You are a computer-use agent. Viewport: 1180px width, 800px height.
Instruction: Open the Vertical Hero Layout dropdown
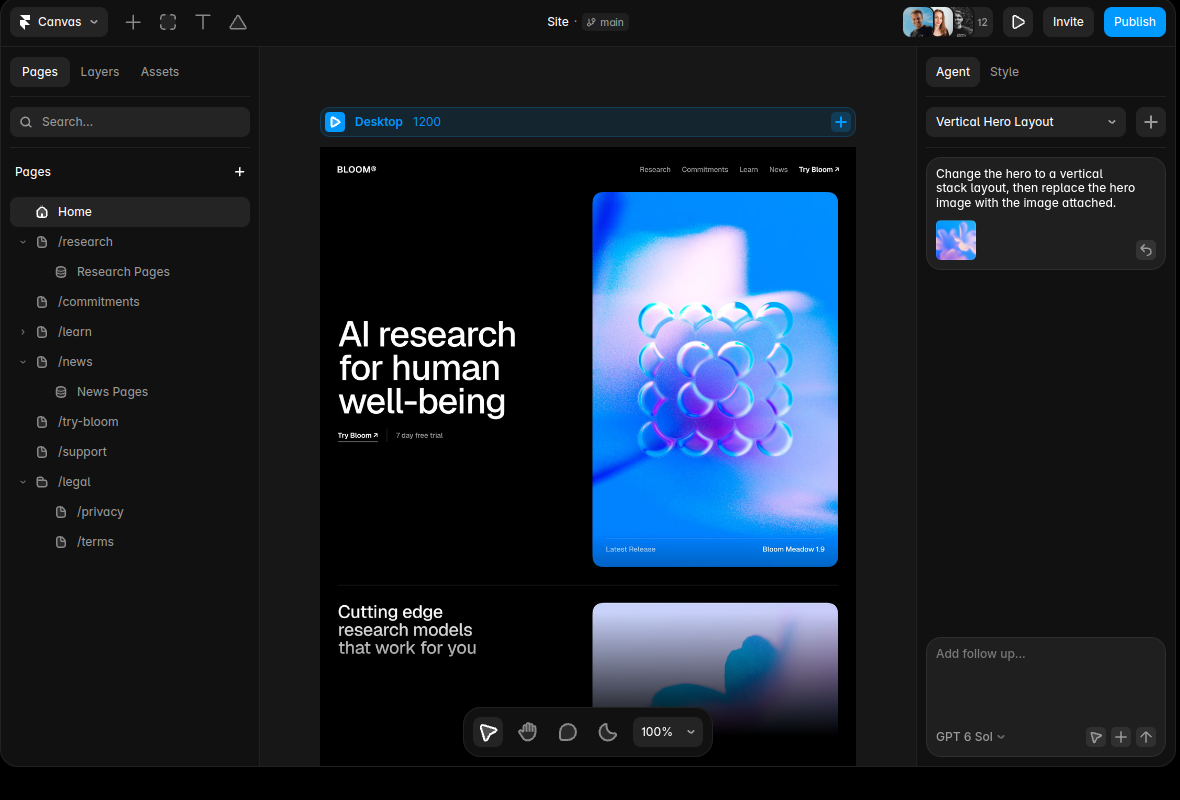click(x=1026, y=122)
